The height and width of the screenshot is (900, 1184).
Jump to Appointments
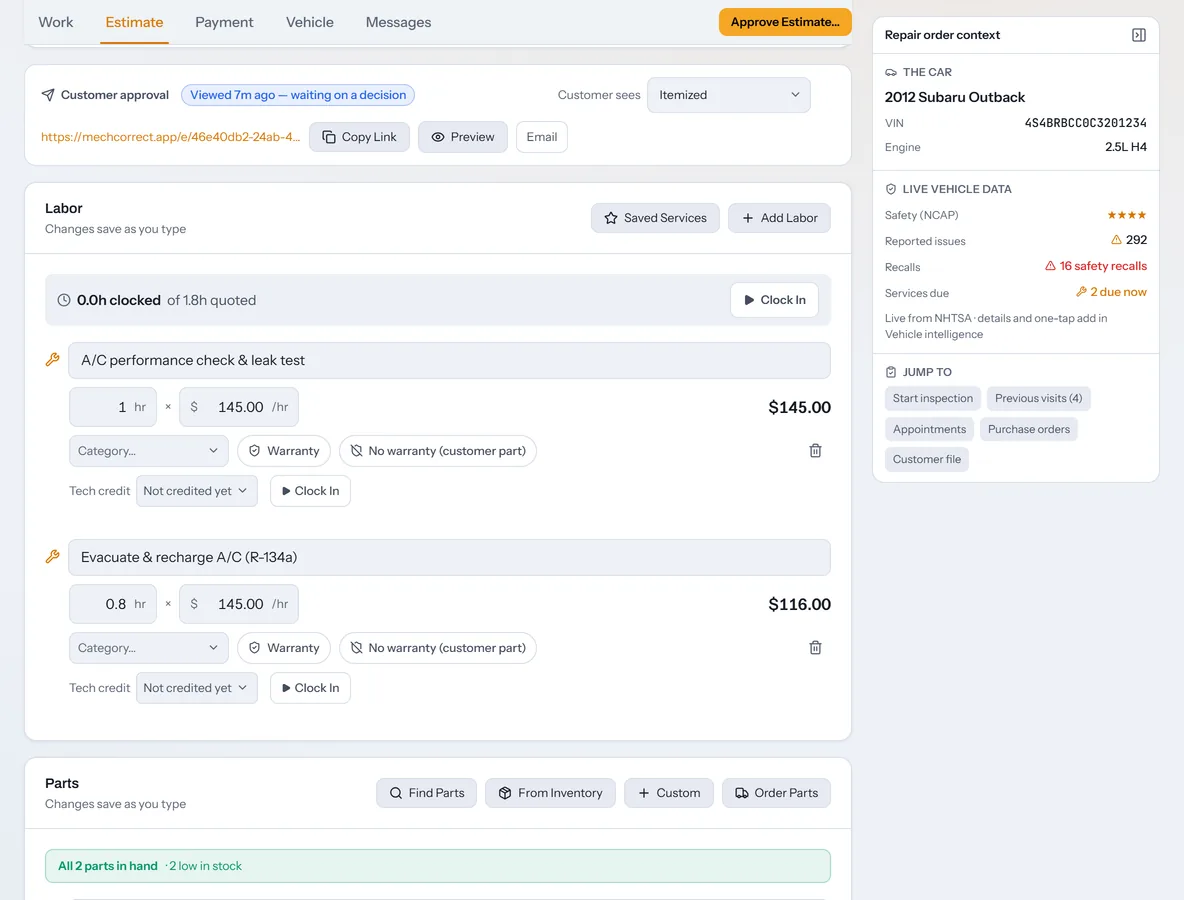click(x=930, y=430)
